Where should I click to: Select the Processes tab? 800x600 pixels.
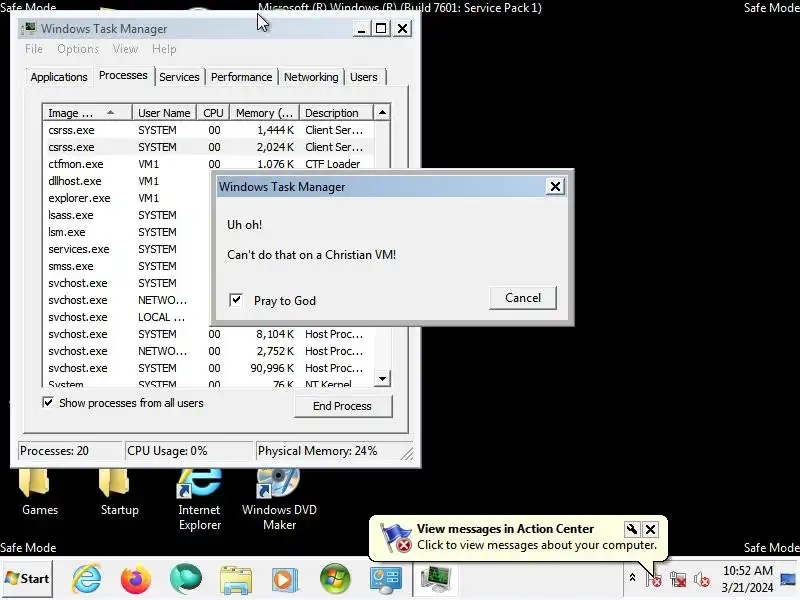click(123, 76)
